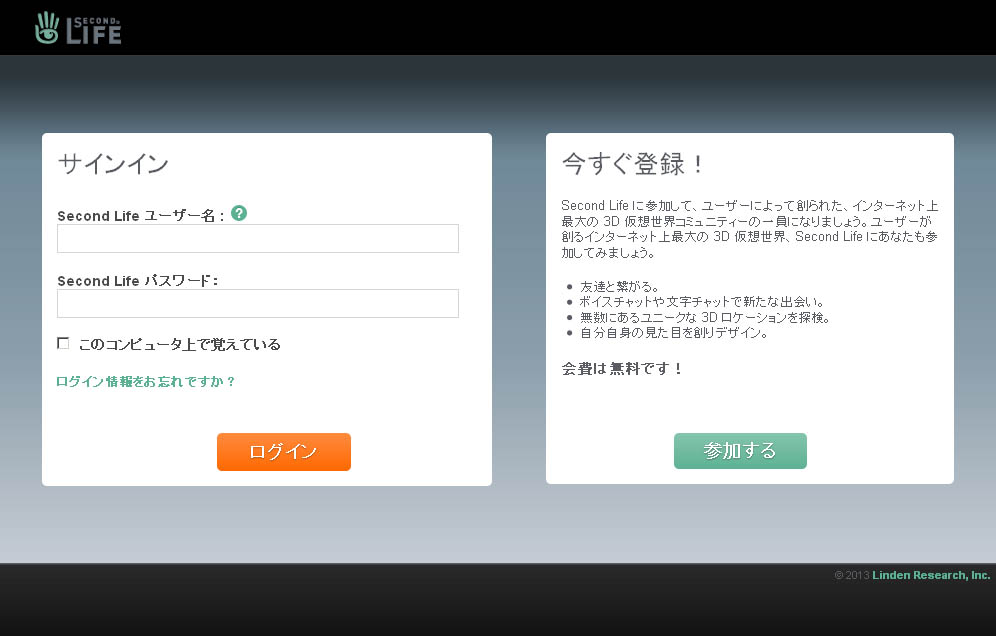
Task: Focus the Second Life ユーザー名 input field
Action: pyautogui.click(x=258, y=238)
